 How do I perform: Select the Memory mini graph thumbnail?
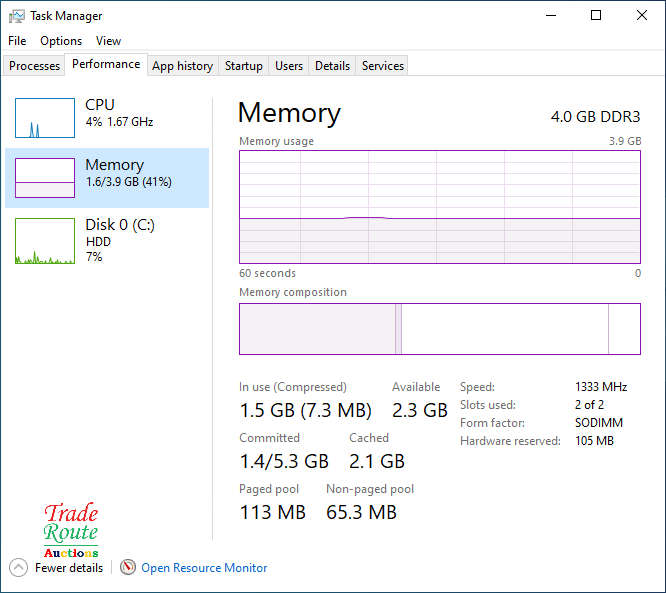(45, 178)
